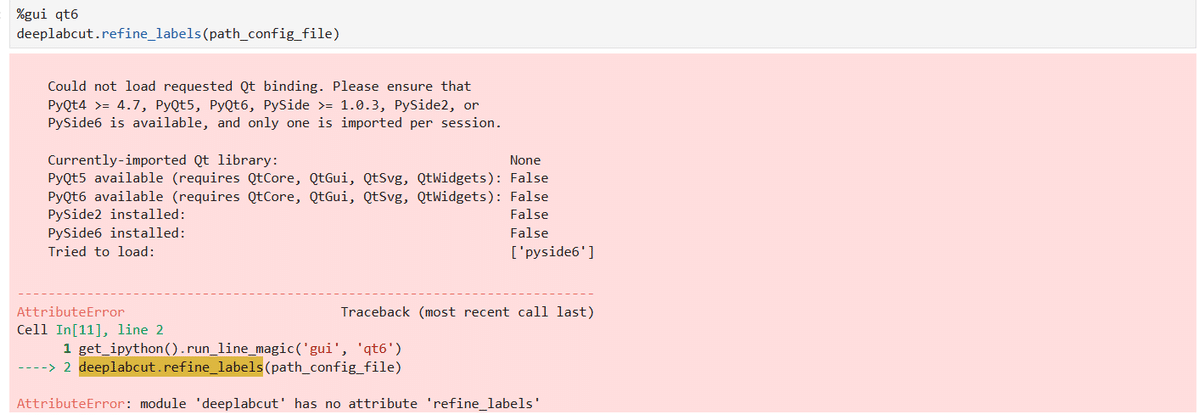Click the dashed separator above the traceback

tap(306, 294)
